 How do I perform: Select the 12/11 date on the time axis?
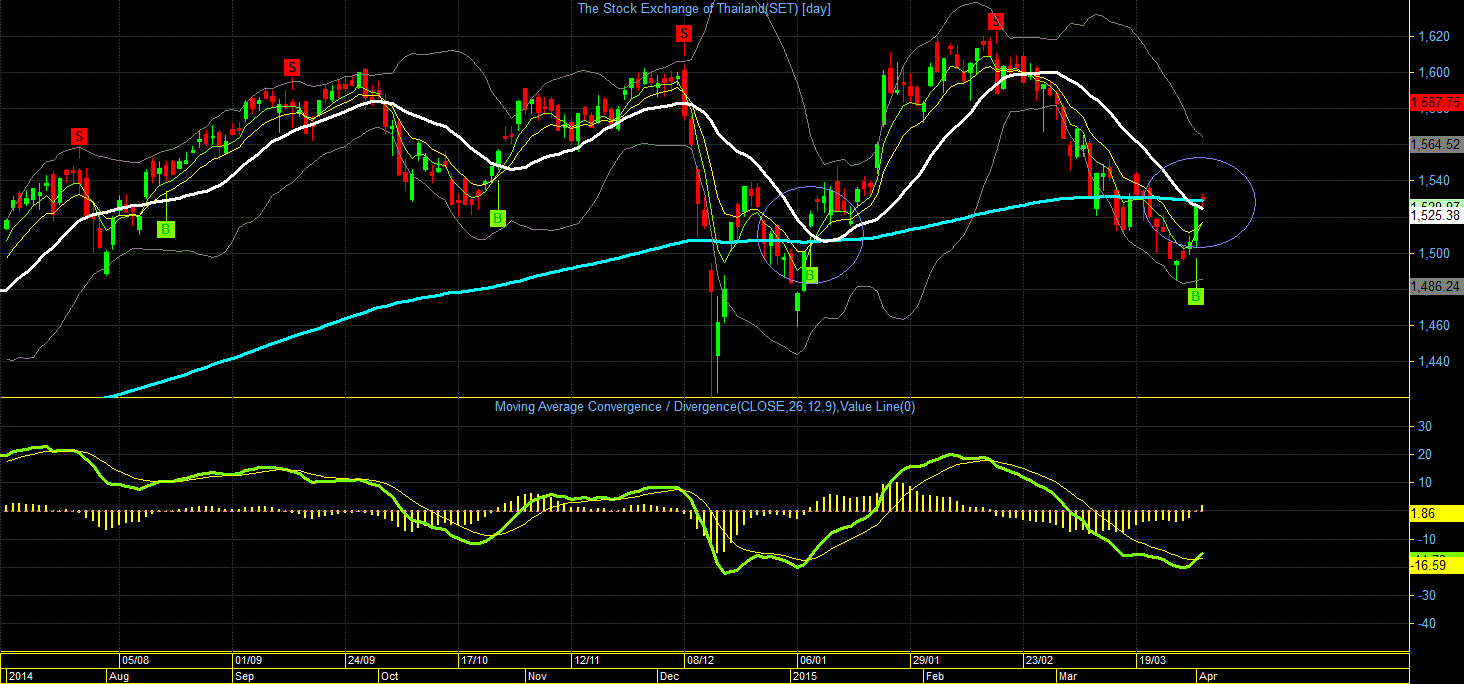(587, 661)
